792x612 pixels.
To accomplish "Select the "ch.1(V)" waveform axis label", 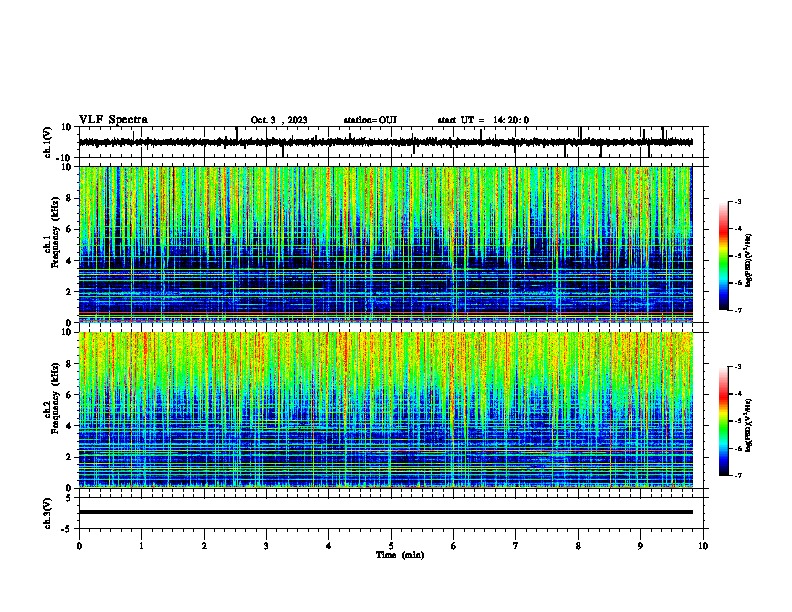I will [x=48, y=142].
